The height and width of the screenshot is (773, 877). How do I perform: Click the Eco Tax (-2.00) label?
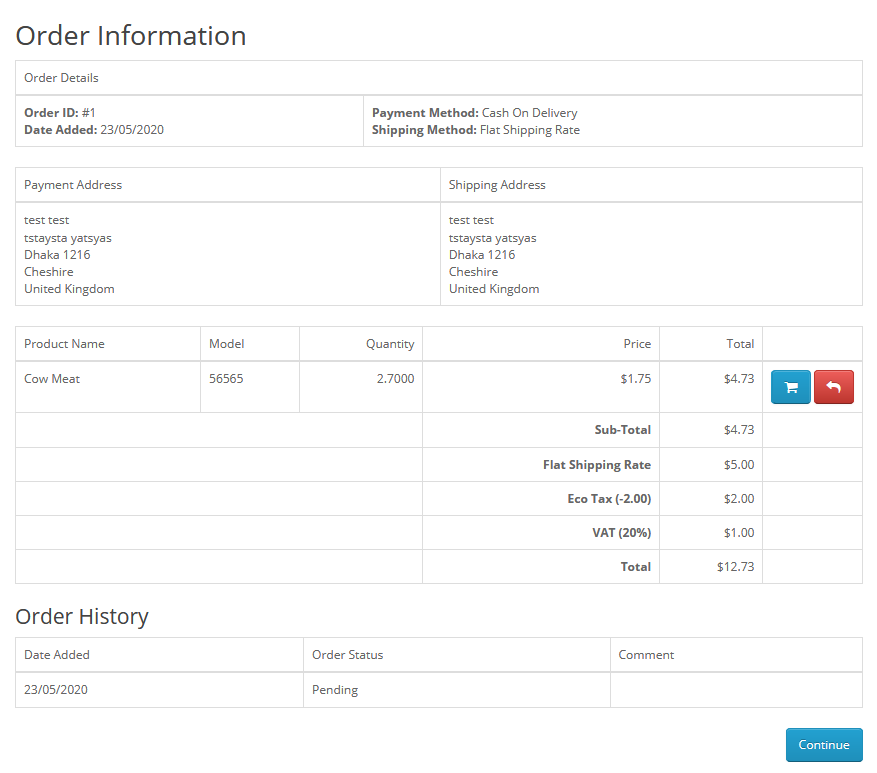(x=608, y=499)
